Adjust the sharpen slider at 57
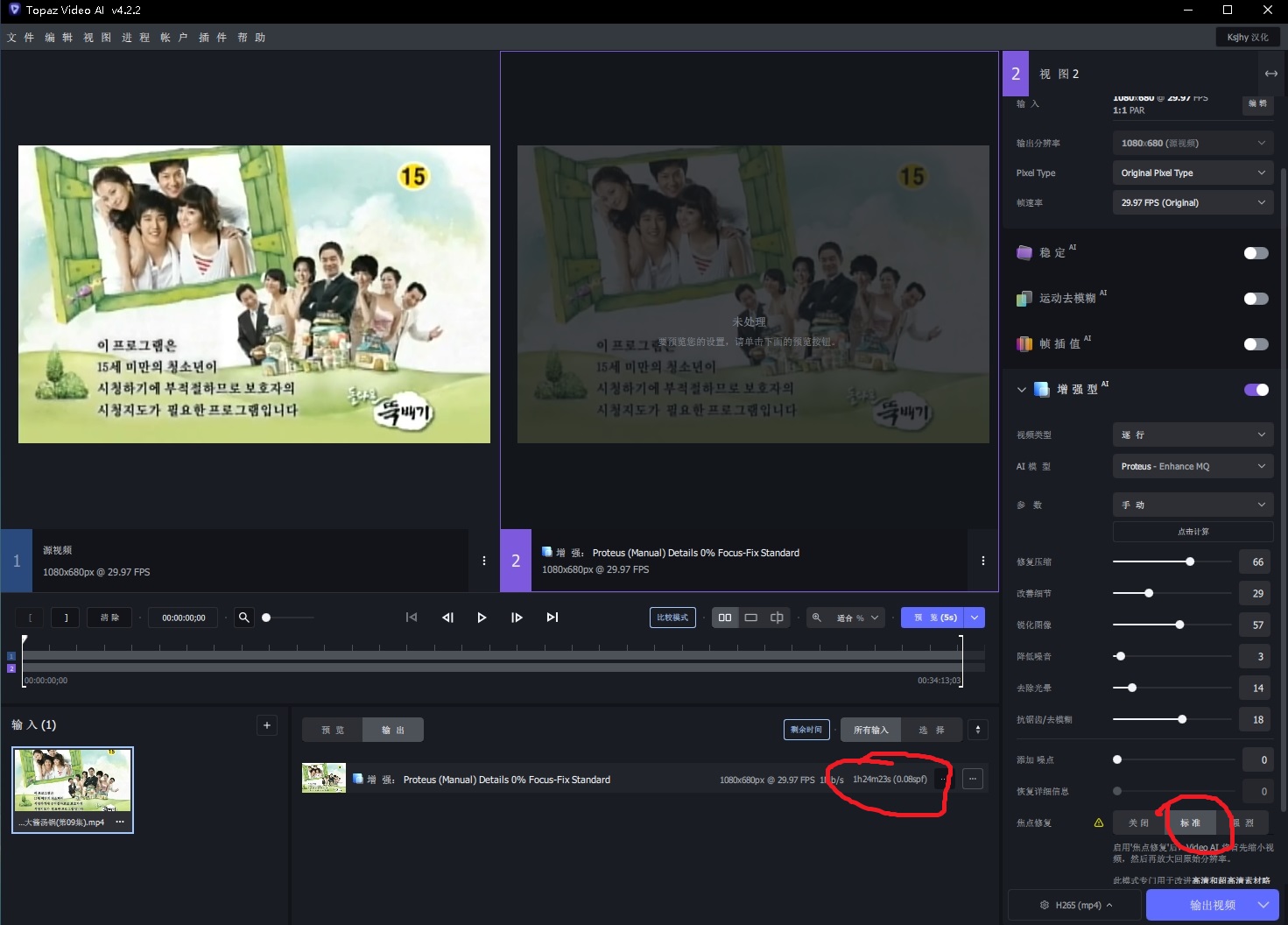The image size is (1288, 925). 1179,625
